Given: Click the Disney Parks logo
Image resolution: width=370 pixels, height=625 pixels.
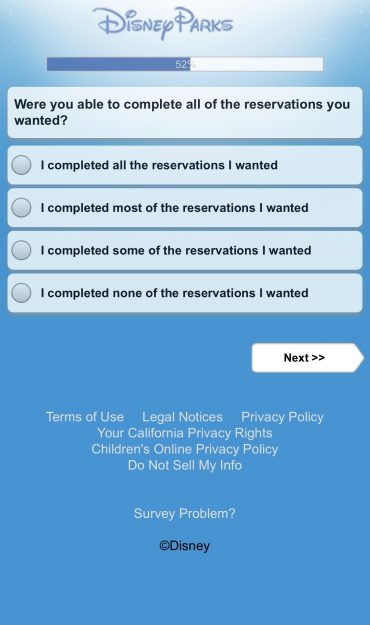Looking at the screenshot, I should [163, 23].
